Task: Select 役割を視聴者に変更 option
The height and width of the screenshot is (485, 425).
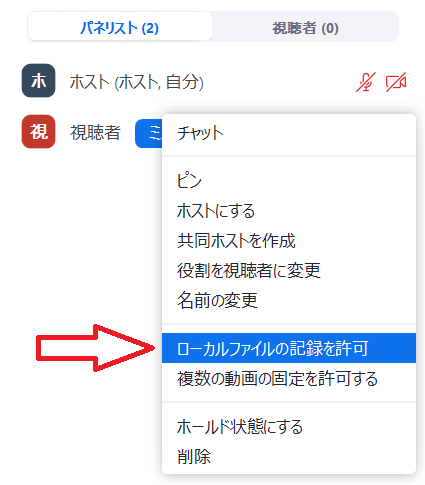Action: [289, 270]
